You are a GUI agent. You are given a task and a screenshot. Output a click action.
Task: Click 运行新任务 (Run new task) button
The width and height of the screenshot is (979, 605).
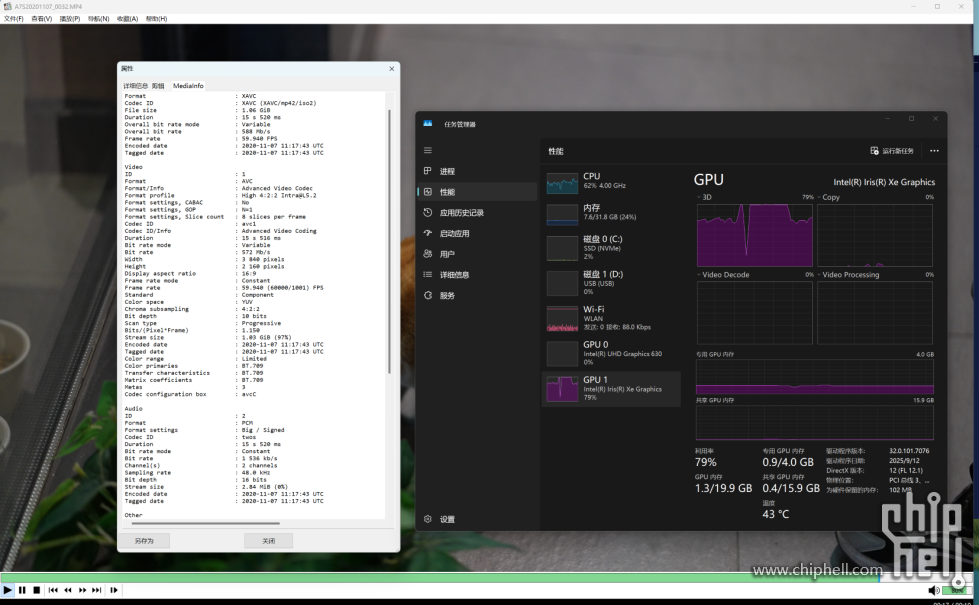(892, 151)
